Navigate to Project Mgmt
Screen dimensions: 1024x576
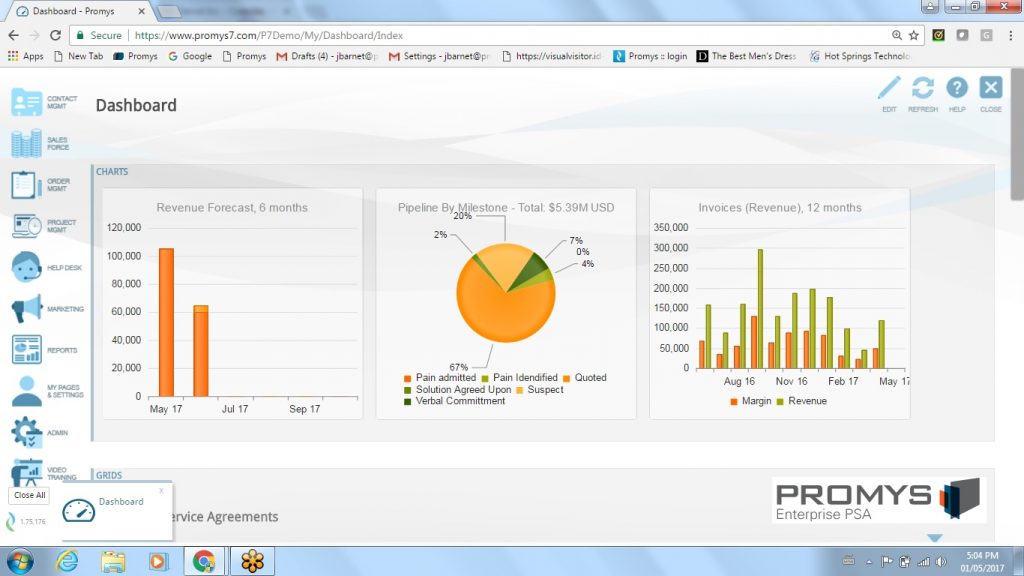coord(27,225)
